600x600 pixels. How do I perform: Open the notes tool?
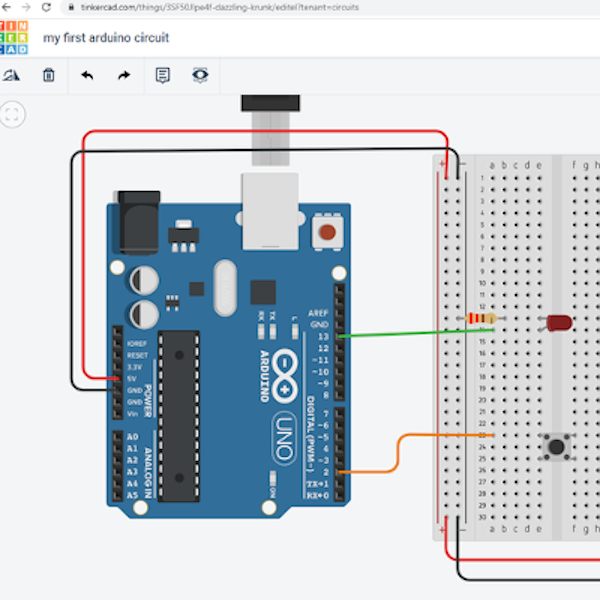coord(163,75)
